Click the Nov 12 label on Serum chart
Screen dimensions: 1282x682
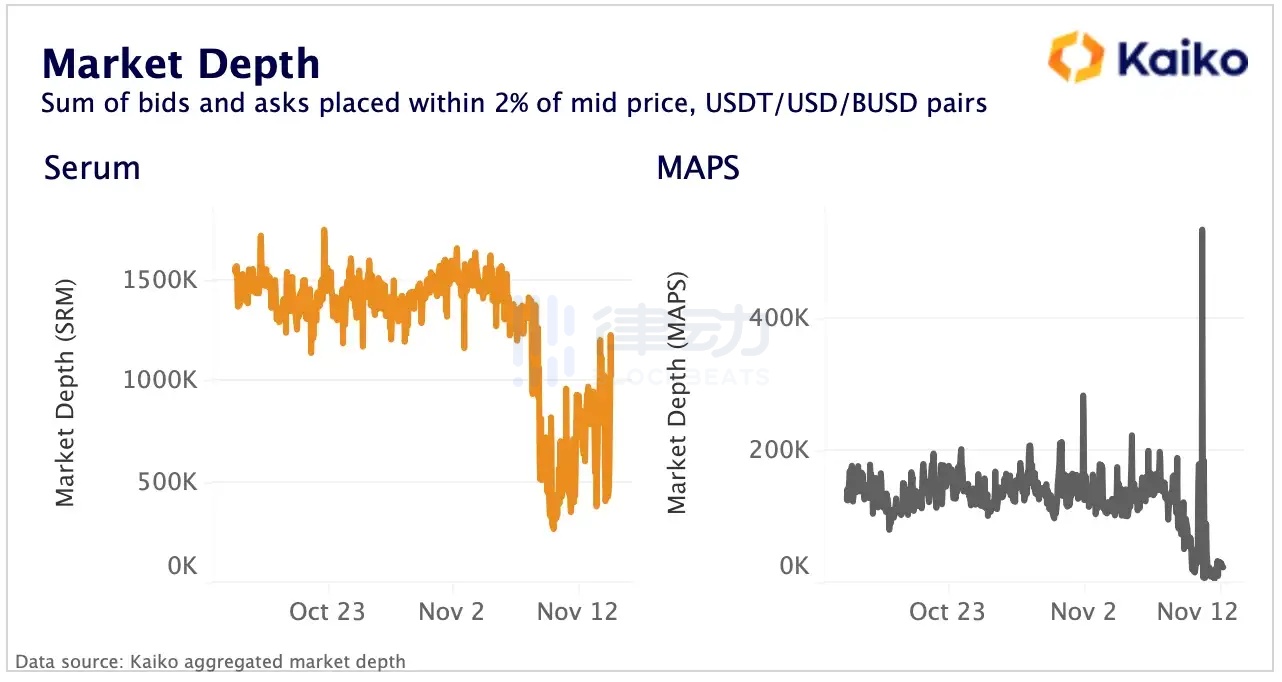pyautogui.click(x=577, y=611)
